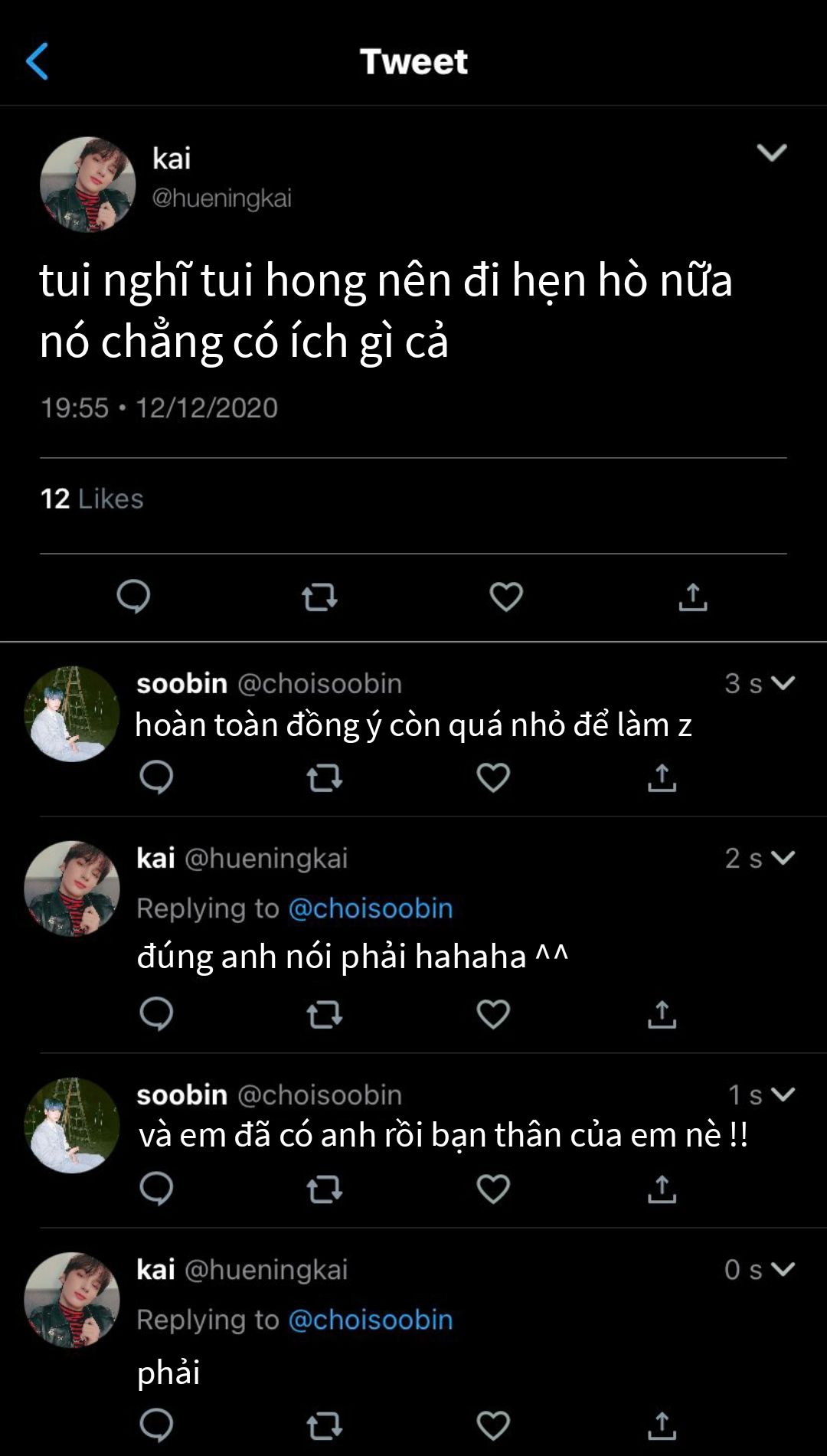
Task: Share soobin's 1 s reply
Action: [662, 1189]
